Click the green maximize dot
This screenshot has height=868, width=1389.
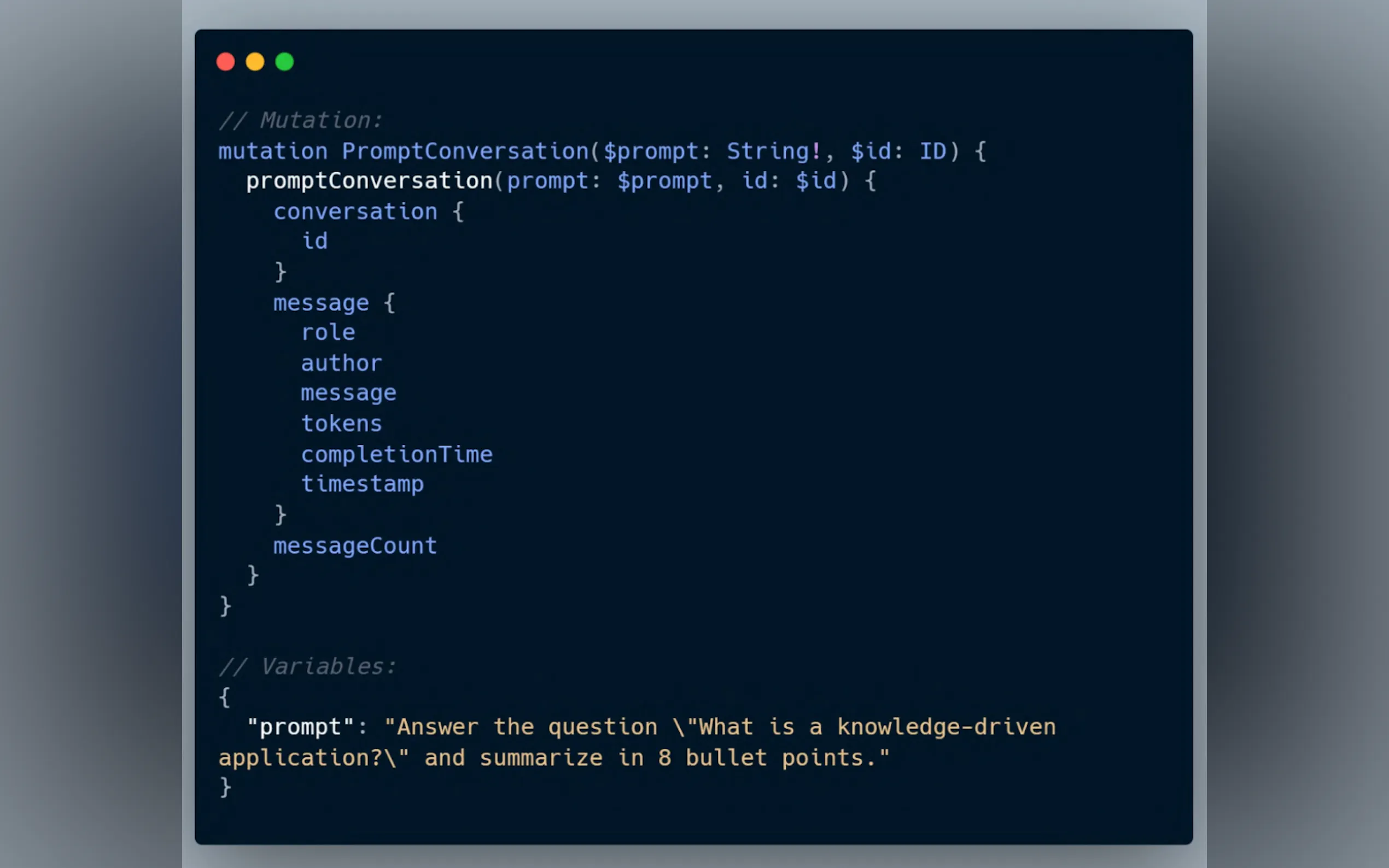pos(285,61)
